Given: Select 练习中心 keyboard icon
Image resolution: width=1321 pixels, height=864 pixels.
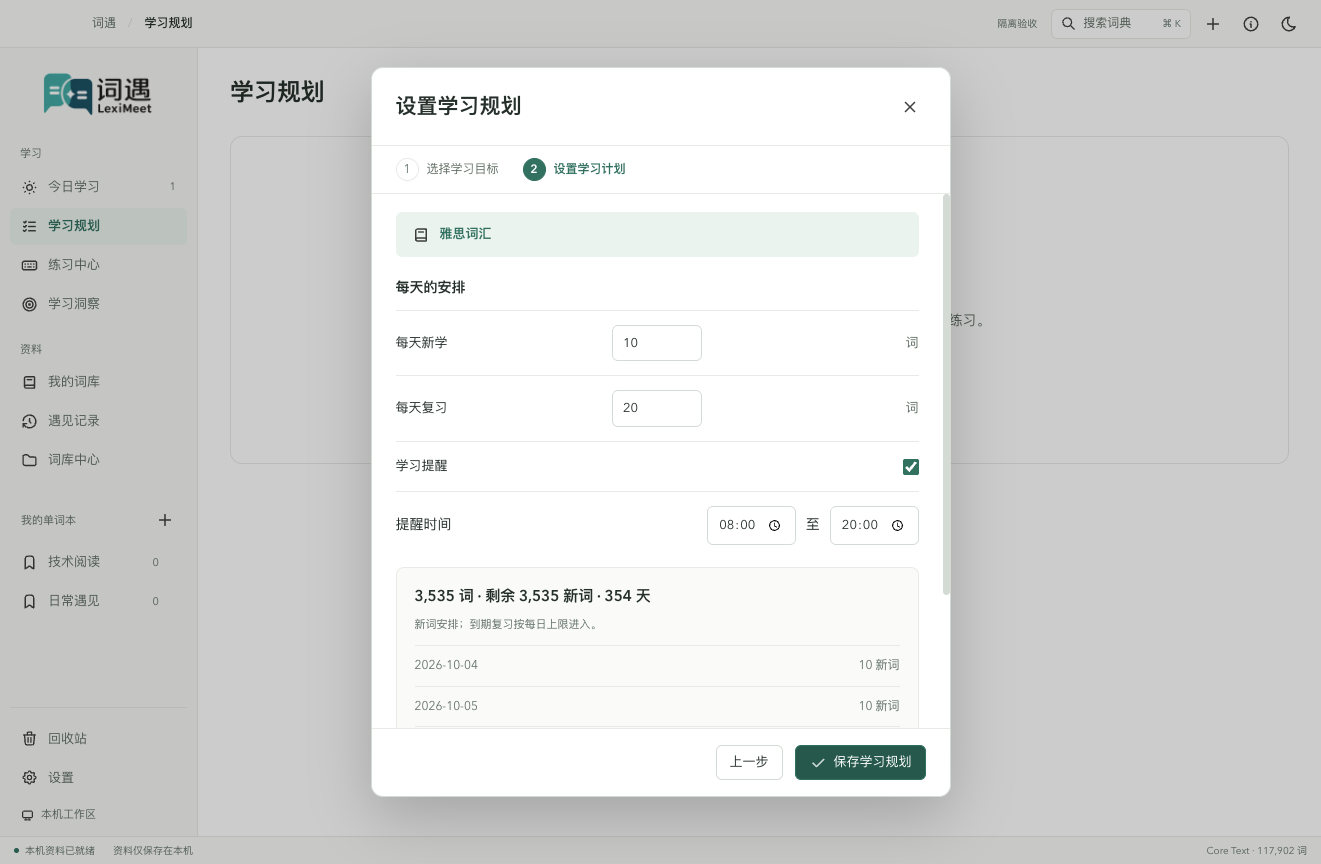Looking at the screenshot, I should [29, 265].
